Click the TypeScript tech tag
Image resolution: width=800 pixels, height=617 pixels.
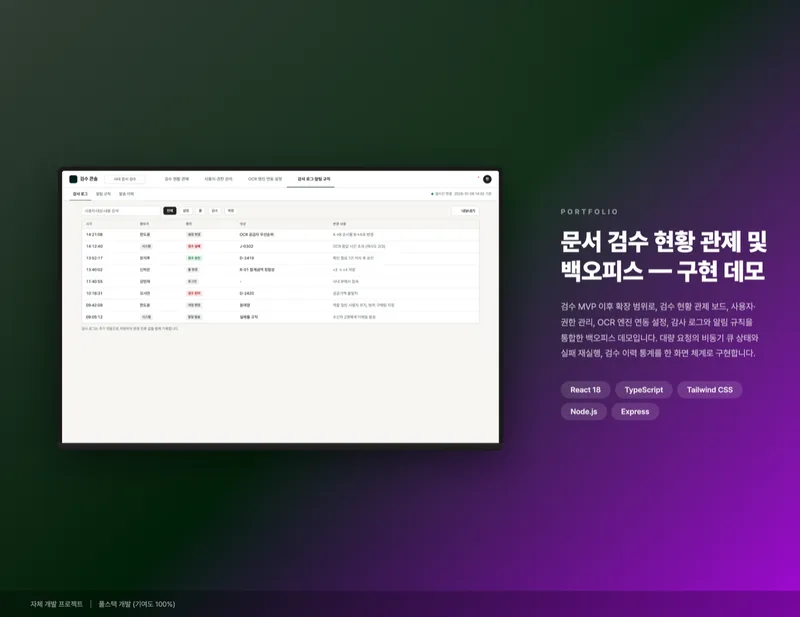tap(643, 390)
